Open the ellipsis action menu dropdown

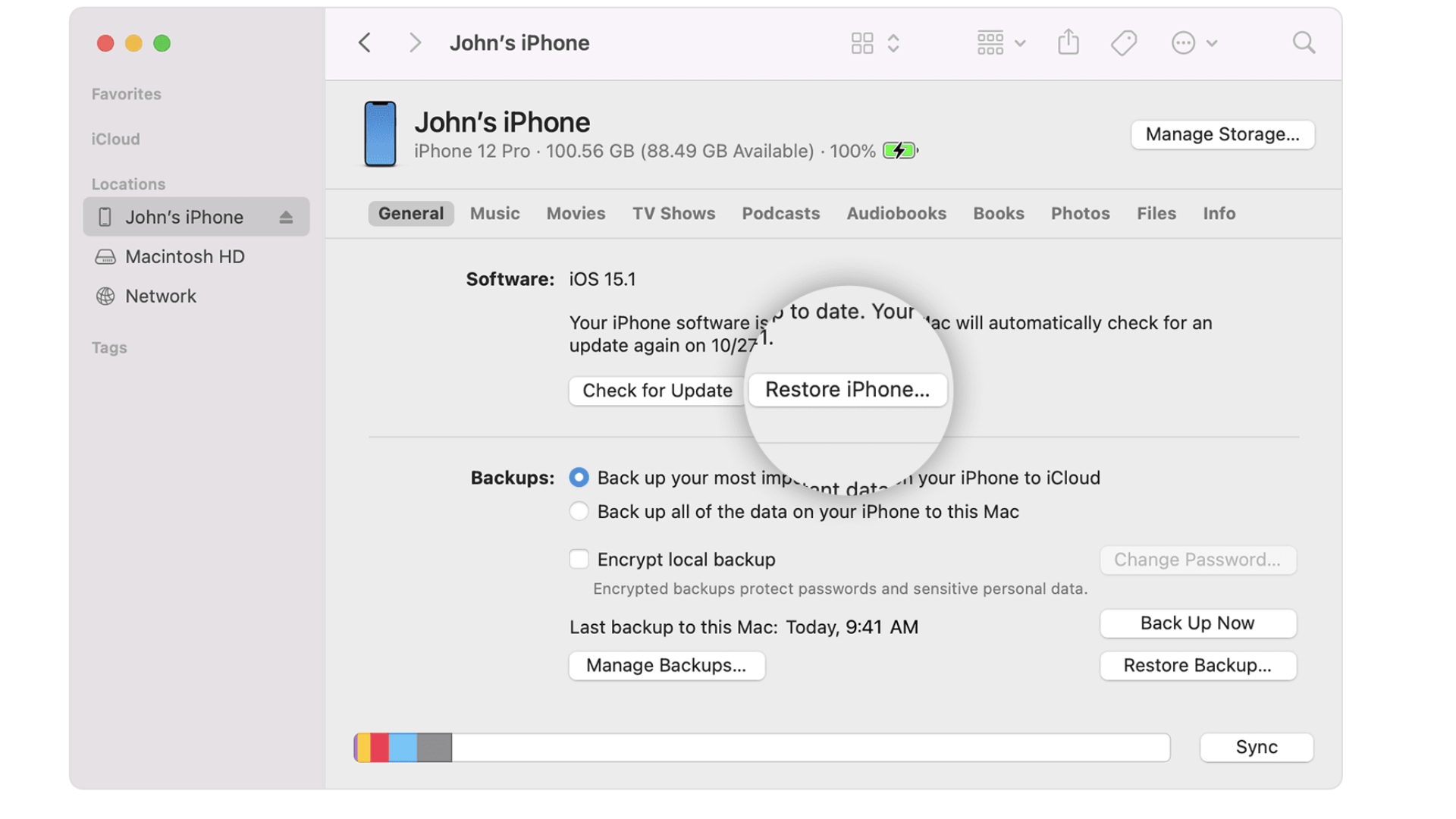point(1194,42)
